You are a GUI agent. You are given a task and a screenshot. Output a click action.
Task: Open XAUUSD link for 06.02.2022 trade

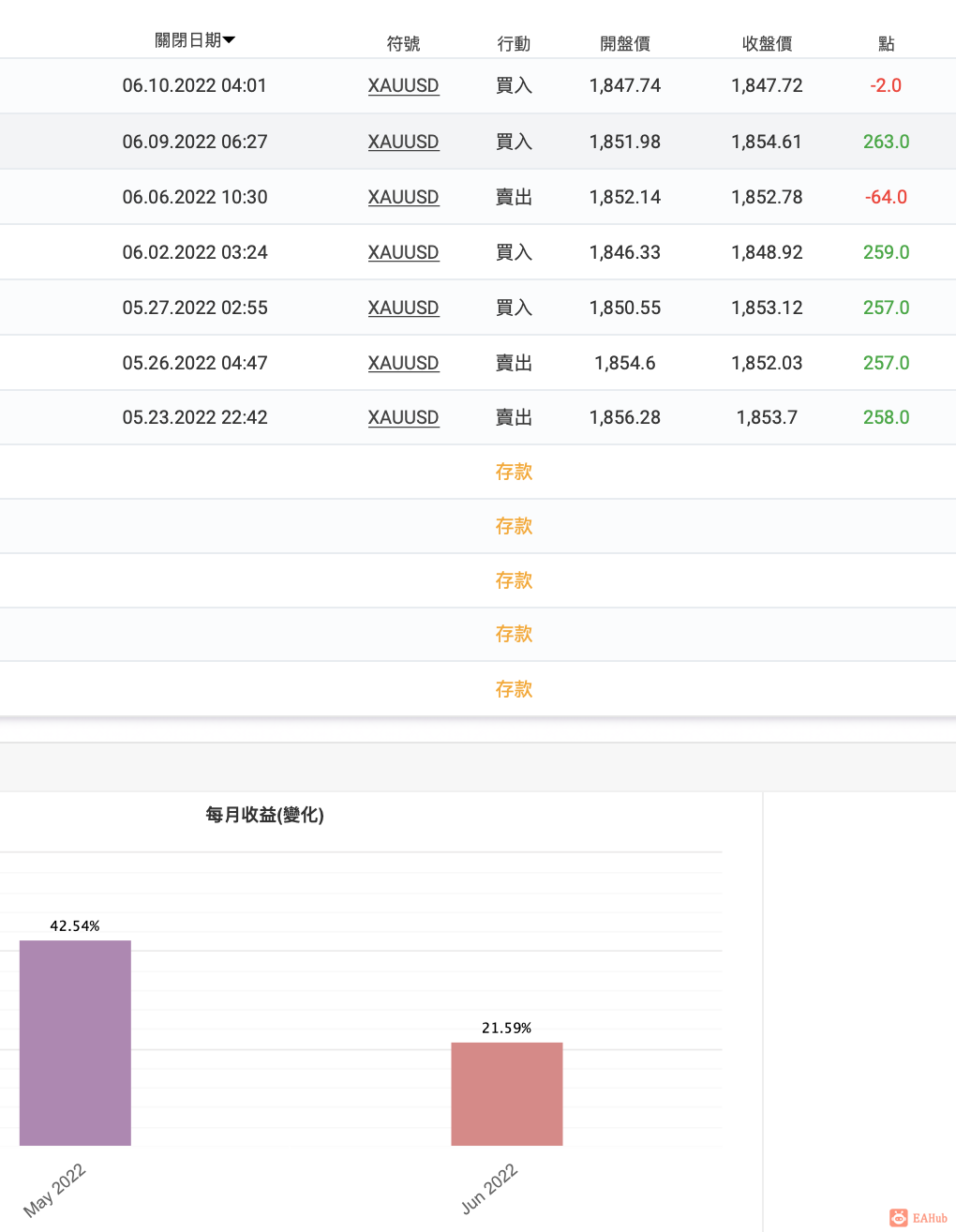403,252
